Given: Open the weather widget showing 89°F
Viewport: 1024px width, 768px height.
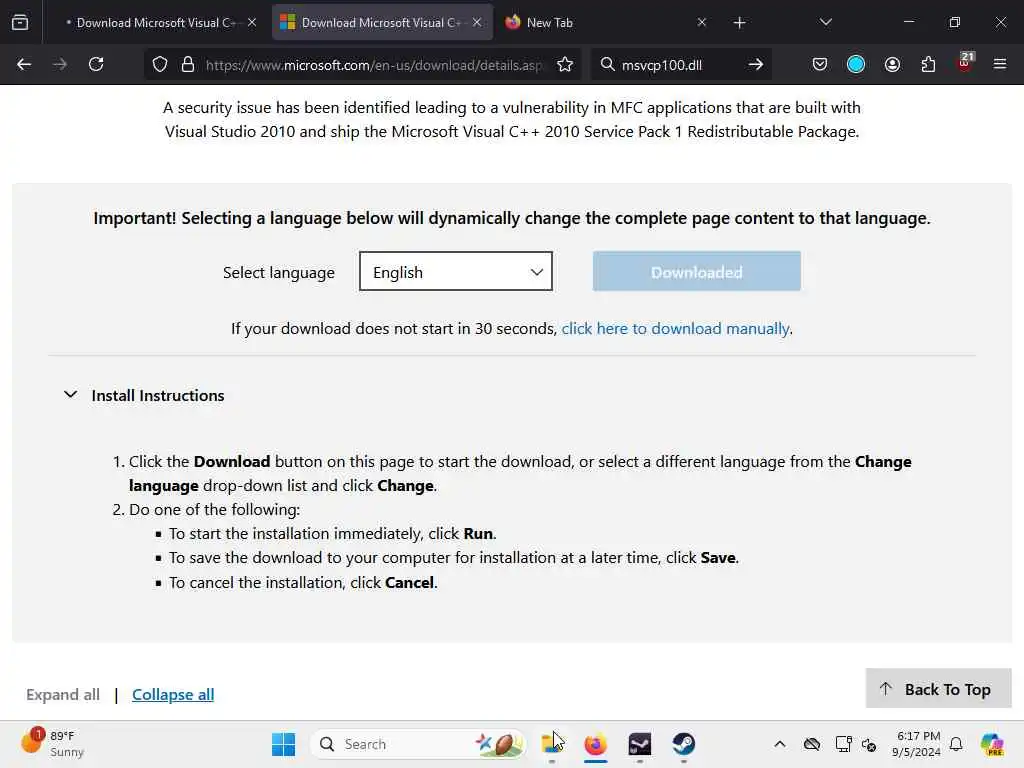Looking at the screenshot, I should [x=54, y=743].
